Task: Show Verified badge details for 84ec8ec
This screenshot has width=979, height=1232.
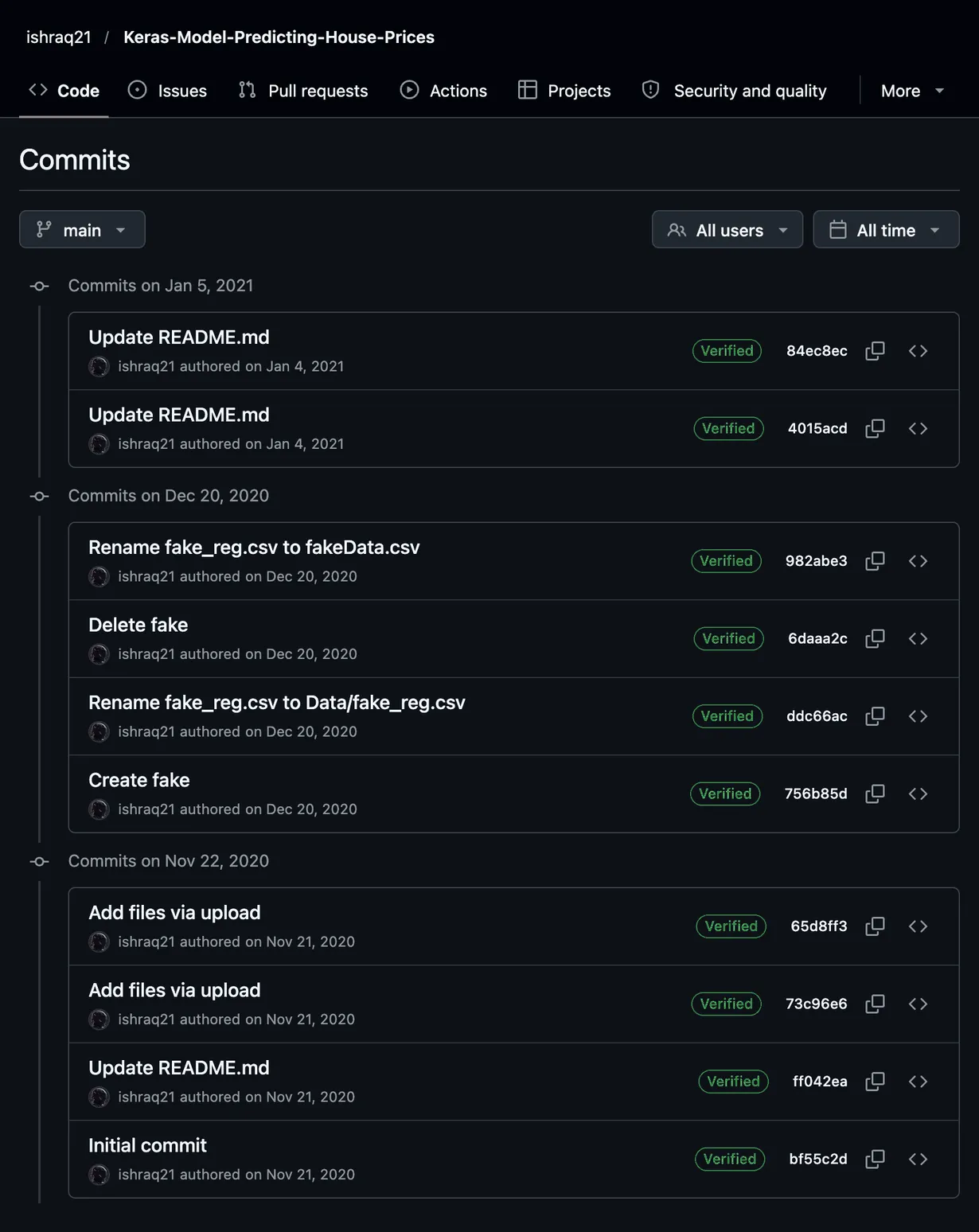Action: (x=727, y=351)
